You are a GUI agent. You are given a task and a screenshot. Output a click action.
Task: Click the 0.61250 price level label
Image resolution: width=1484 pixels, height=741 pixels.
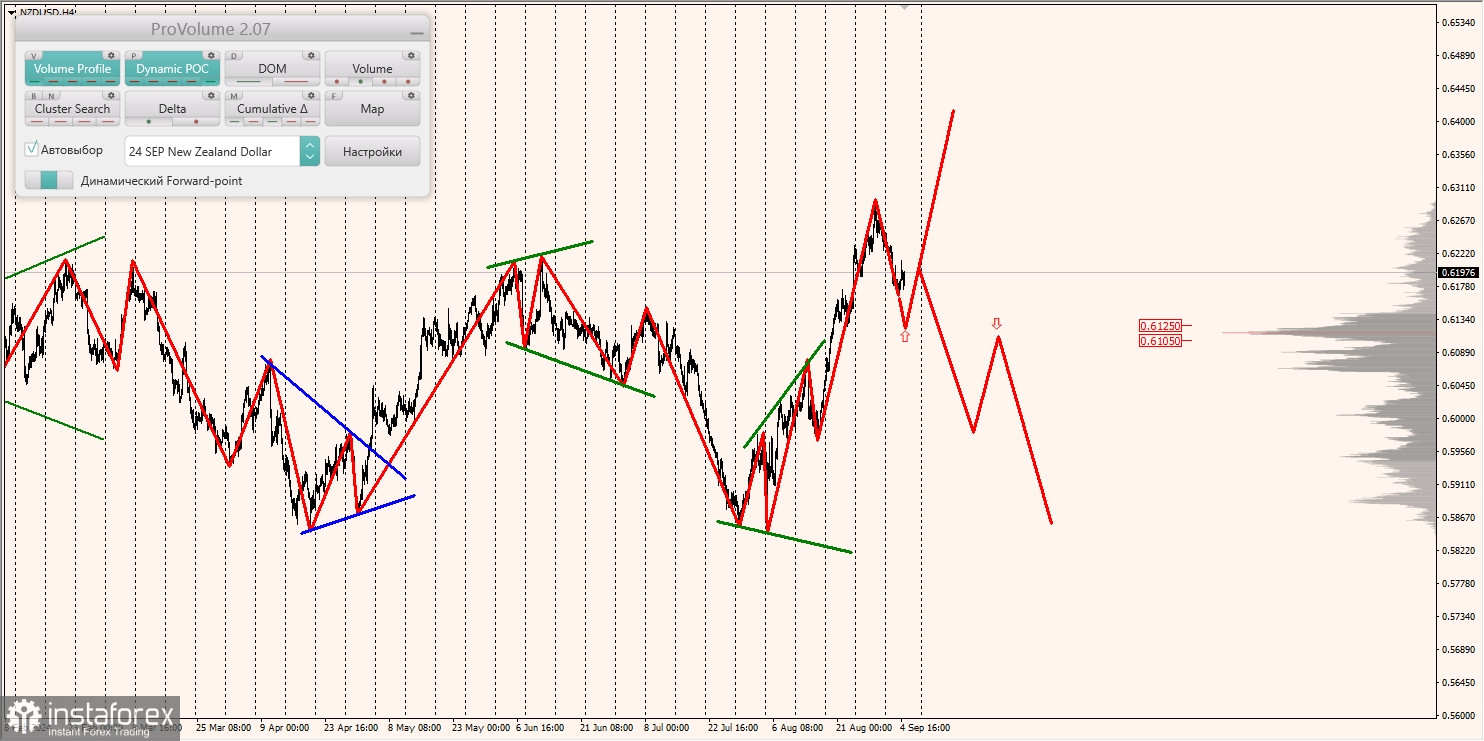coord(1161,326)
